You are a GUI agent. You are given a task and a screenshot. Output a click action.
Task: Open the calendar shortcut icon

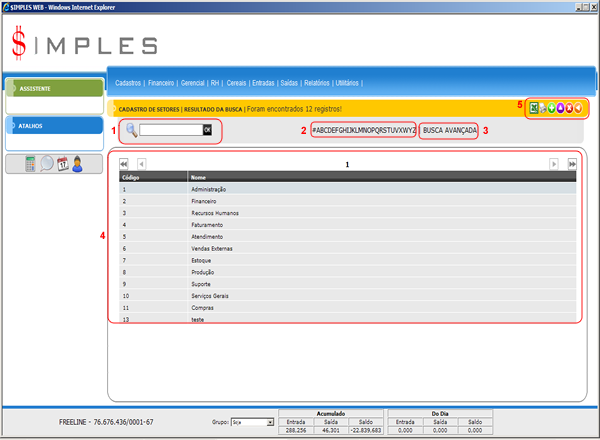coord(62,164)
